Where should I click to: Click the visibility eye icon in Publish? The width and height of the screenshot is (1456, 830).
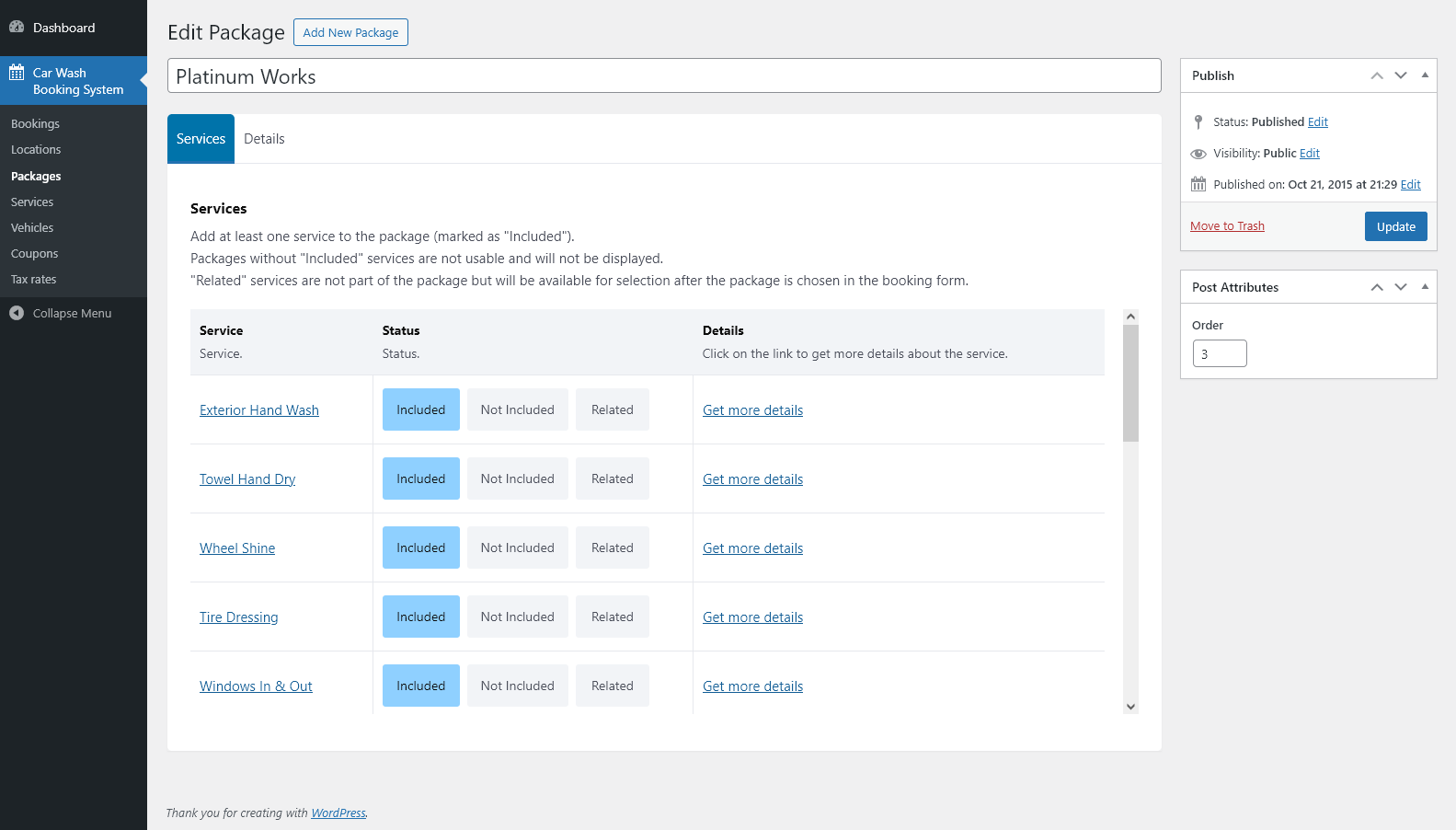1198,154
